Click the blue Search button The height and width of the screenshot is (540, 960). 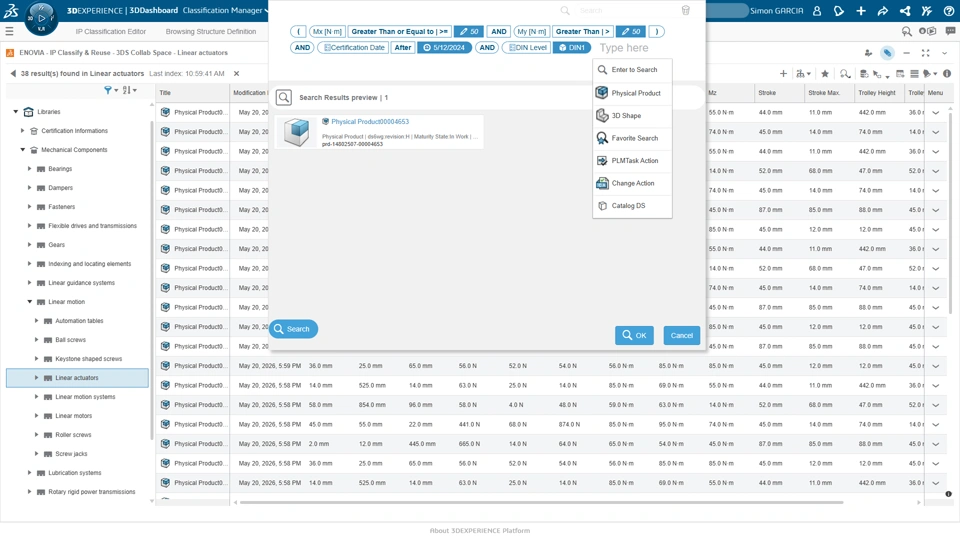(x=293, y=329)
